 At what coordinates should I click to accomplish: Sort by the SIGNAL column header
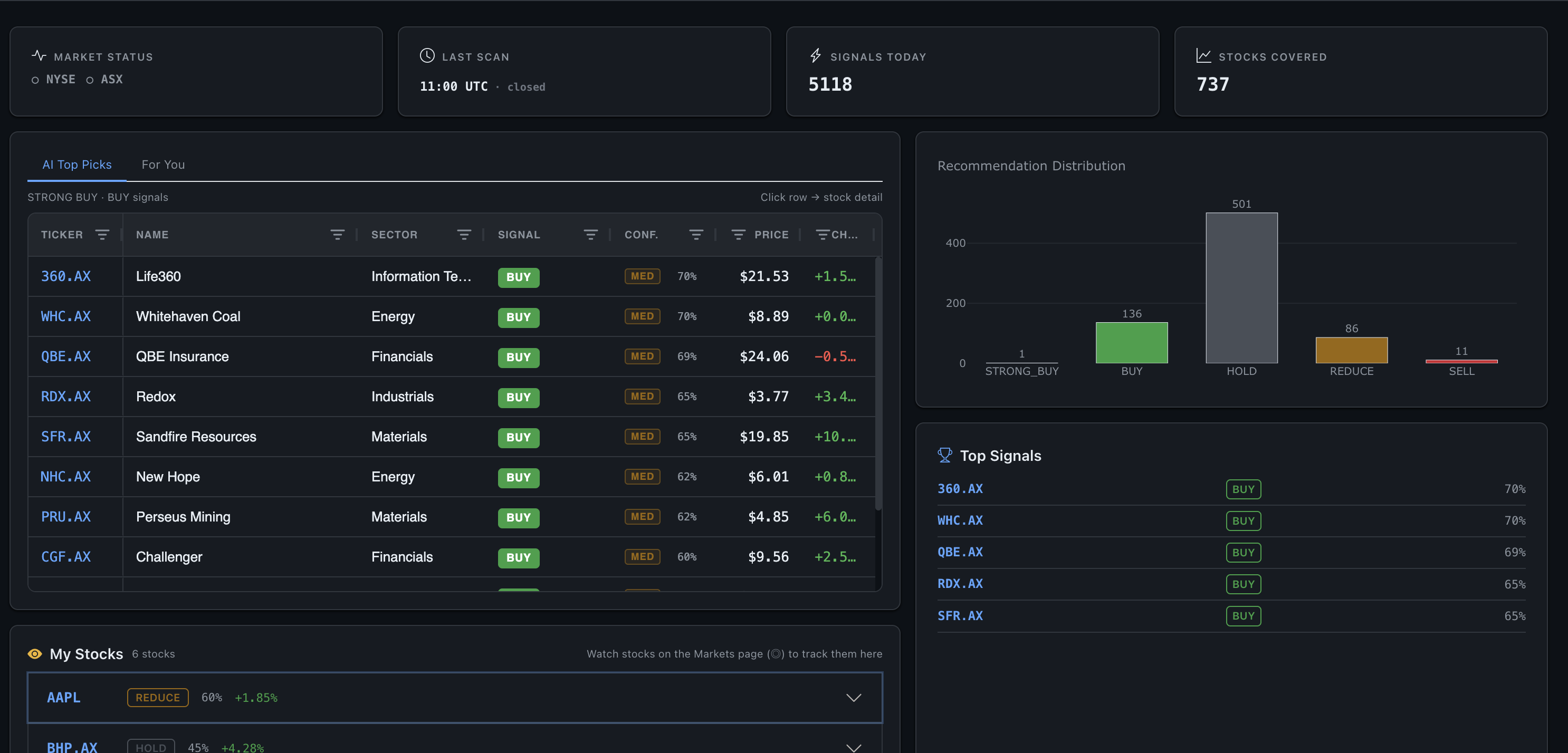pos(519,235)
